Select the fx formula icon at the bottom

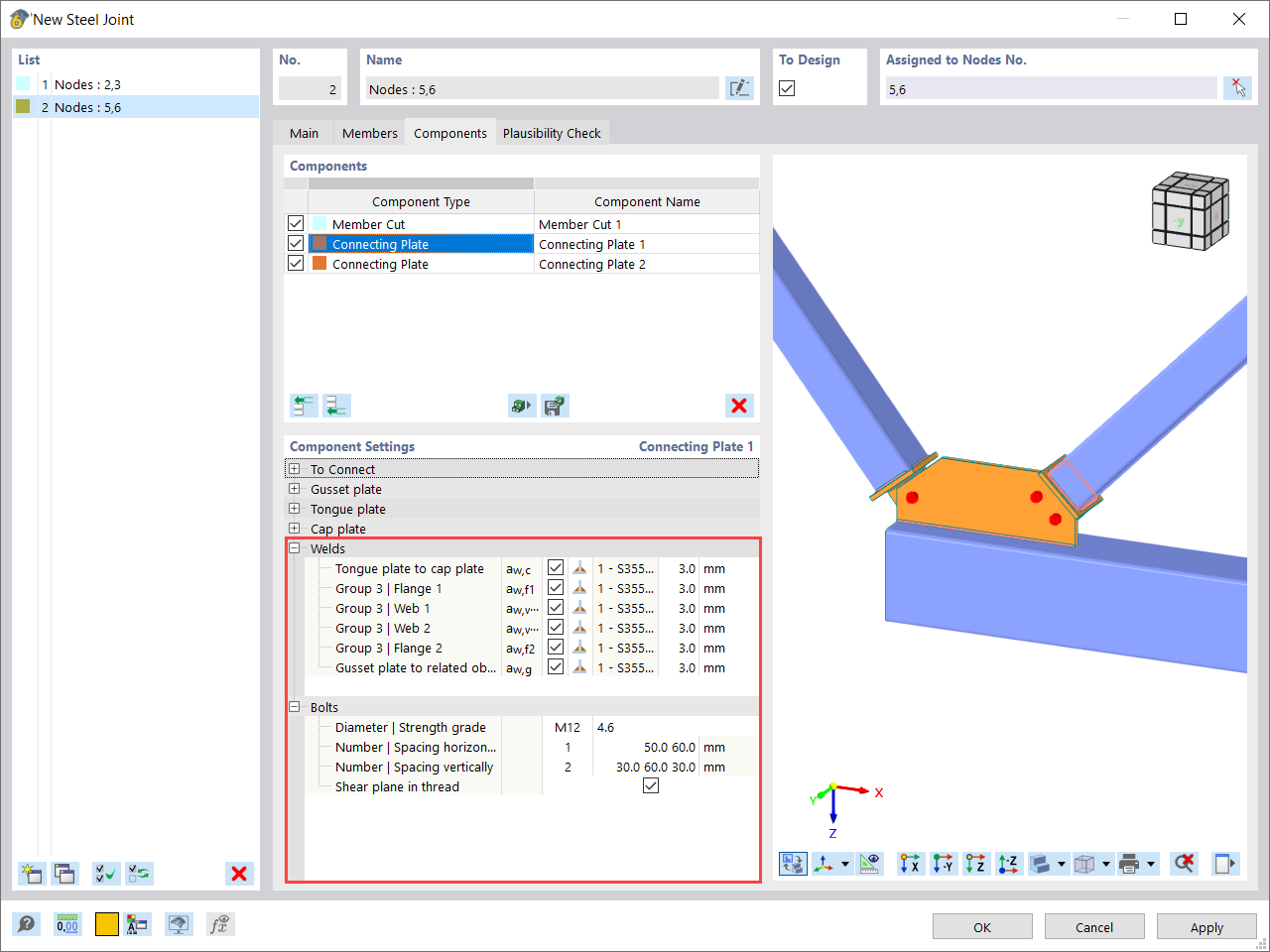coord(220,923)
